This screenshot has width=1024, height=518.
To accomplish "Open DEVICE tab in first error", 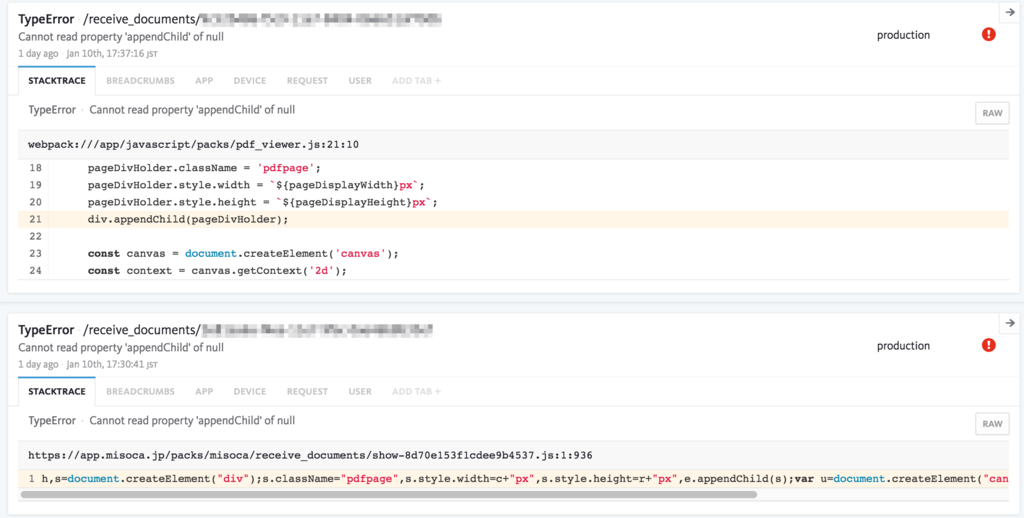I will [x=250, y=81].
